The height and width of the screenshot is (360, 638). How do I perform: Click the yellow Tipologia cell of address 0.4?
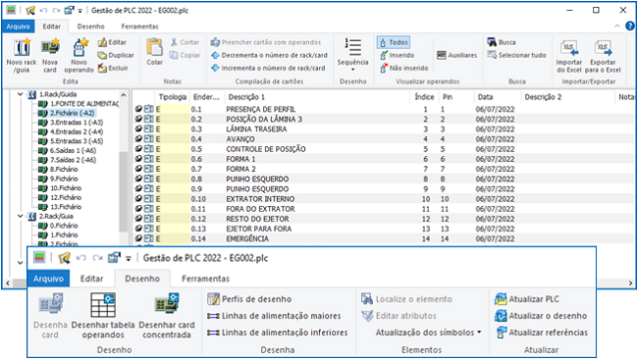coord(173,139)
